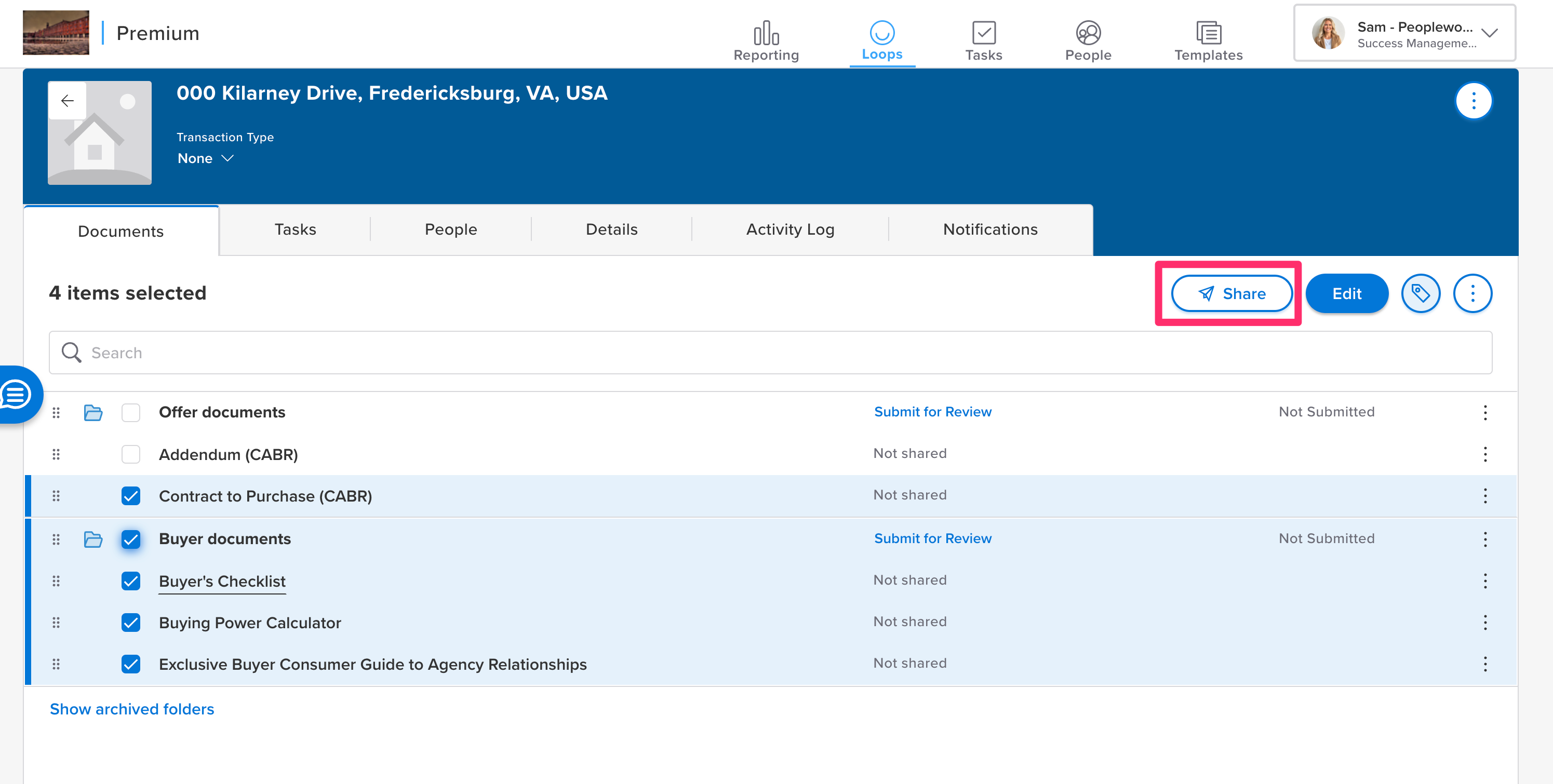
Task: Switch to the Notifications tab
Action: tap(990, 229)
